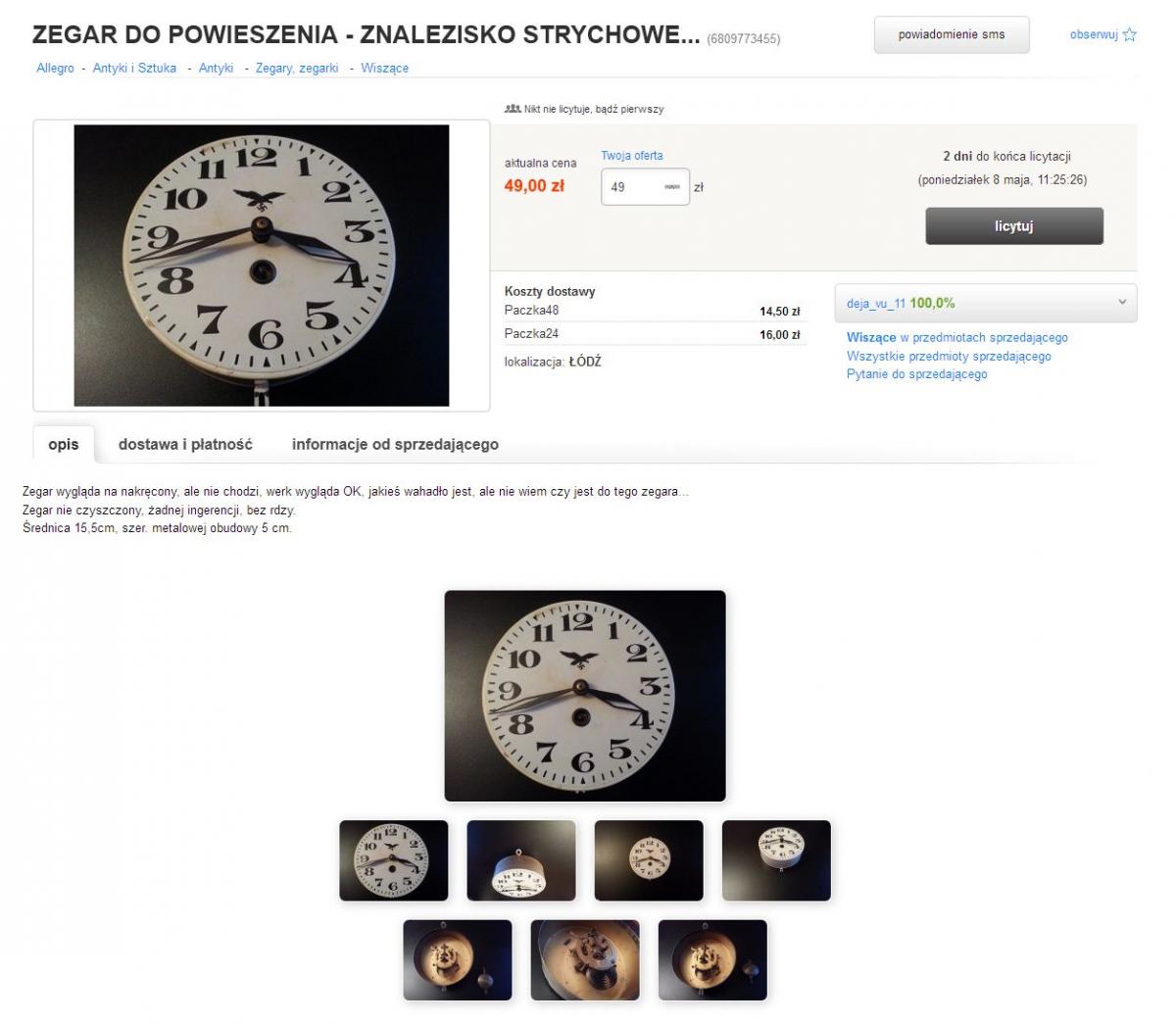
Task: Click the bidders people icon
Action: (512, 109)
